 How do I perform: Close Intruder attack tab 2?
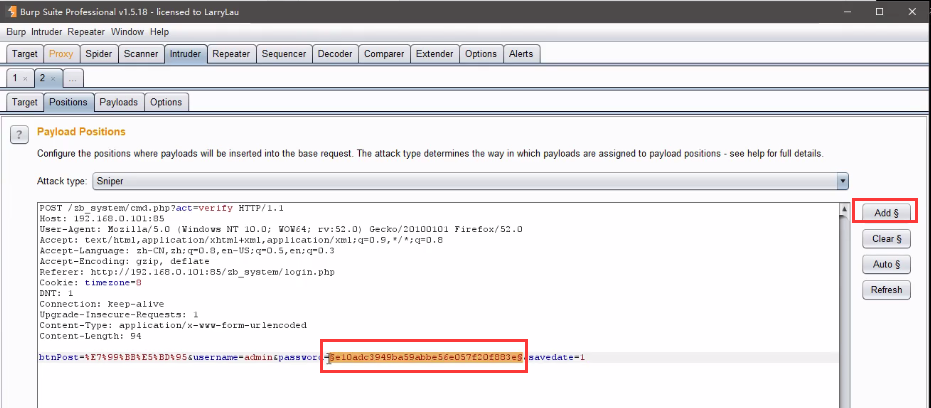(x=53, y=77)
